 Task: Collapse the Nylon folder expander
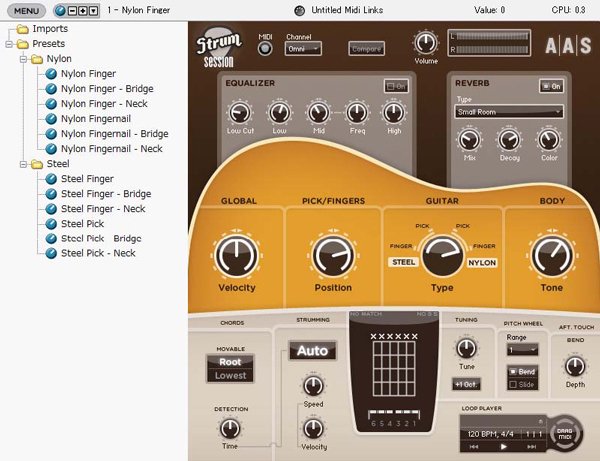(23, 59)
